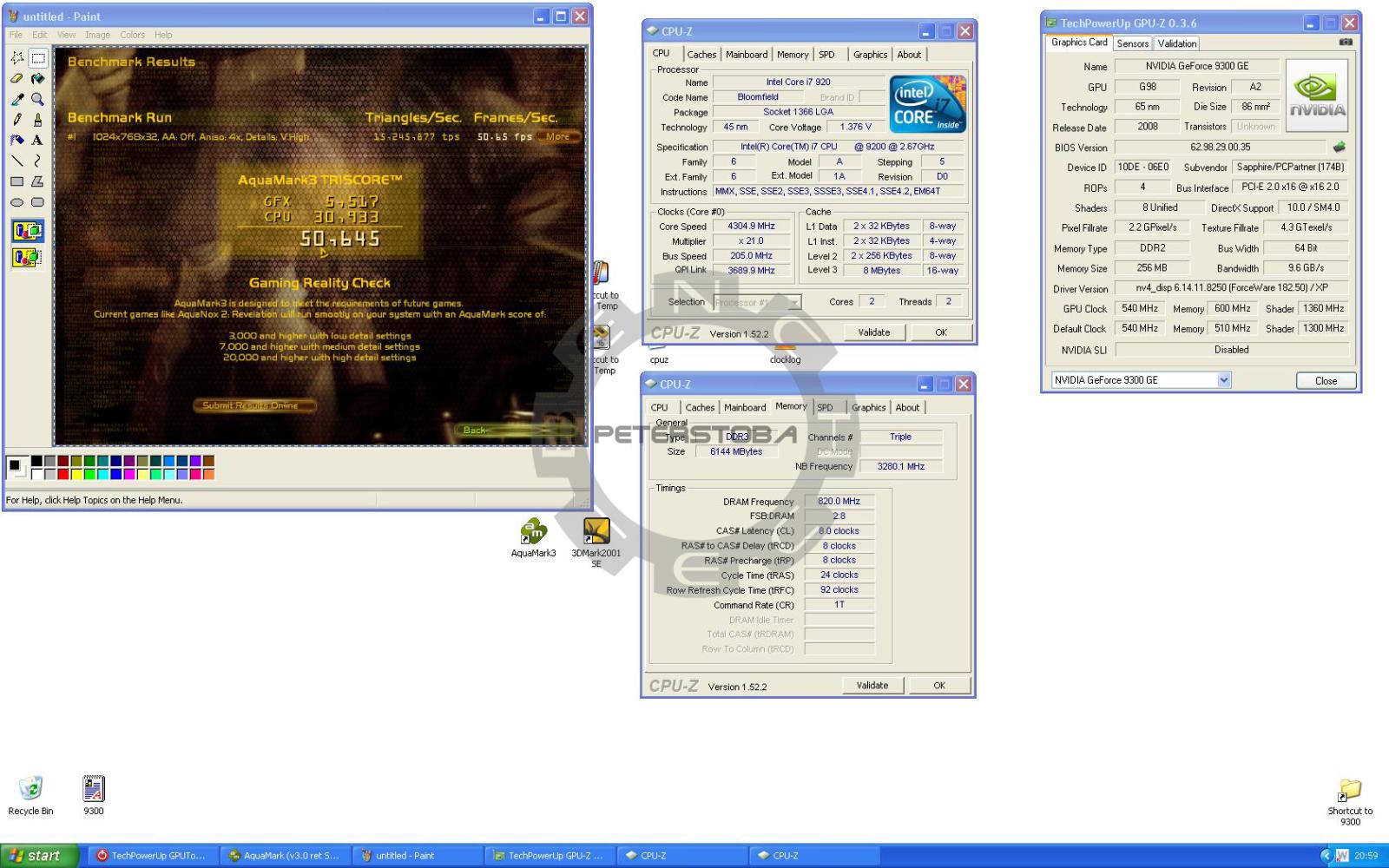Open the Colors menu in Paint
Screen dimensions: 1389x868
tap(132, 35)
